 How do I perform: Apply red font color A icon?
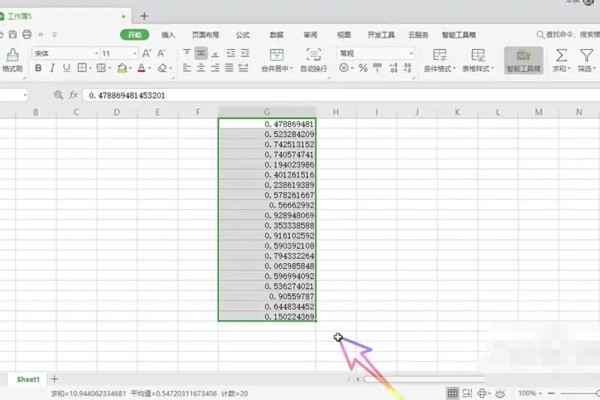point(142,68)
